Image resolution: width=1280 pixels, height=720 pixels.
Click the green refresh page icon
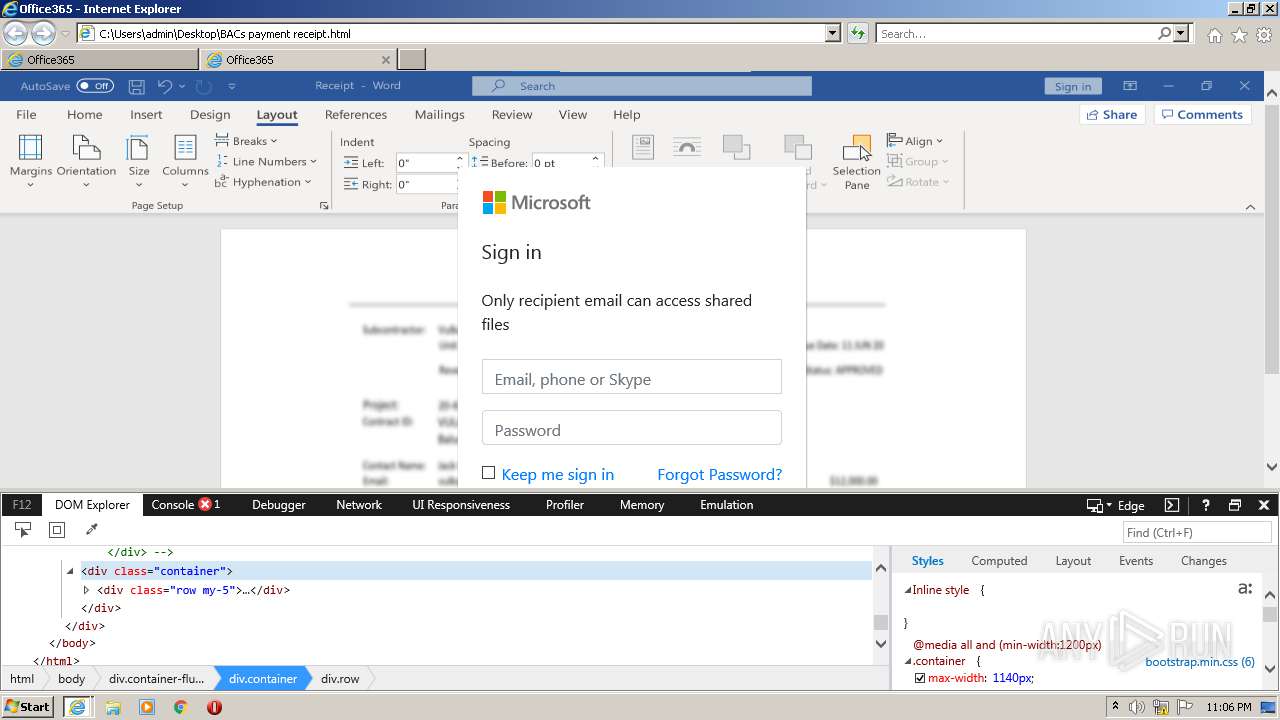(857, 33)
